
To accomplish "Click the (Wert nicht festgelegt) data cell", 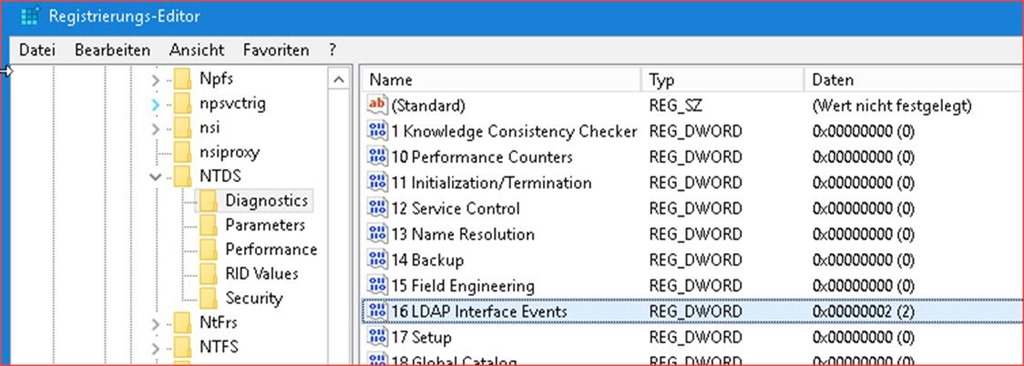I will coord(891,105).
